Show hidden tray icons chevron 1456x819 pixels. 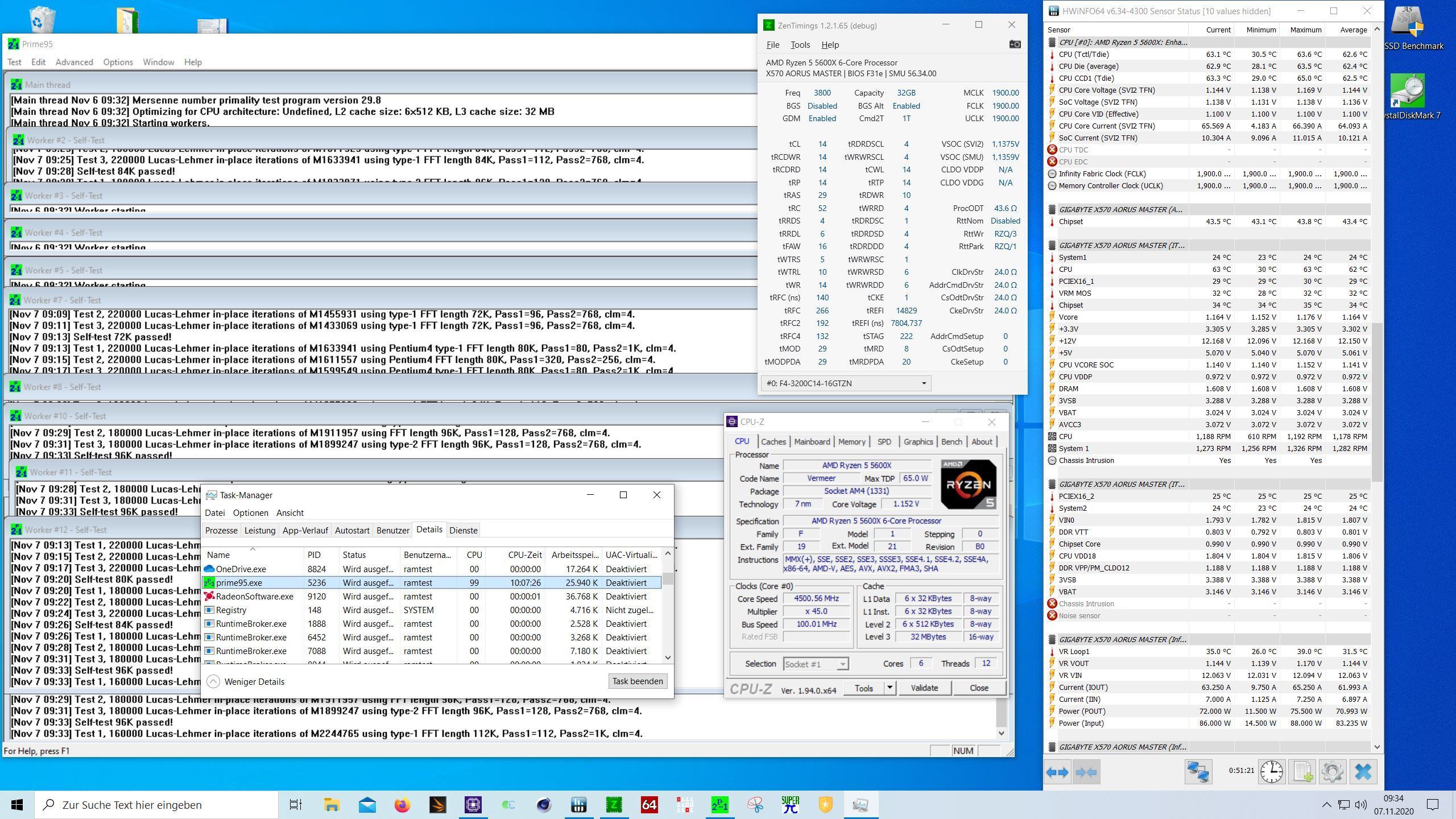pyautogui.click(x=1326, y=804)
